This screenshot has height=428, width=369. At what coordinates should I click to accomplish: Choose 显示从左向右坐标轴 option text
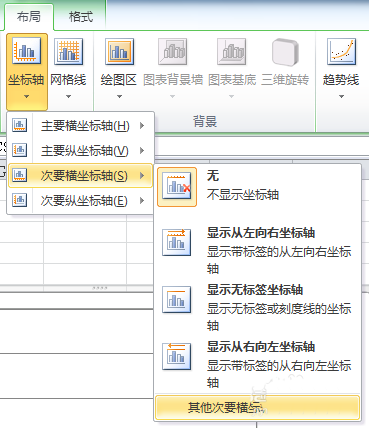(279, 250)
